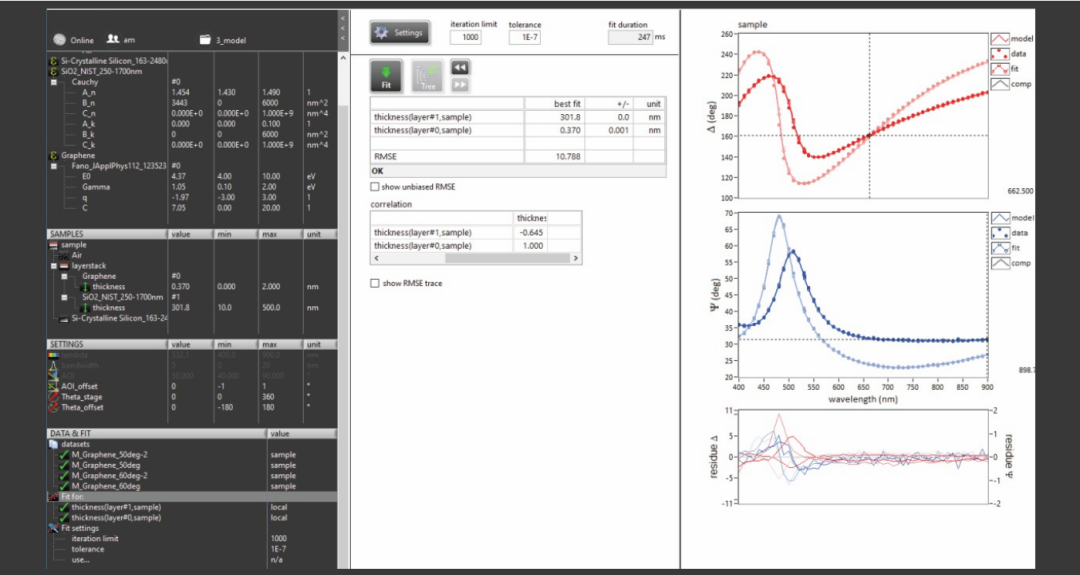Click the Theta_offset icon in SETTINGS
This screenshot has width=1080, height=575.
[54, 407]
